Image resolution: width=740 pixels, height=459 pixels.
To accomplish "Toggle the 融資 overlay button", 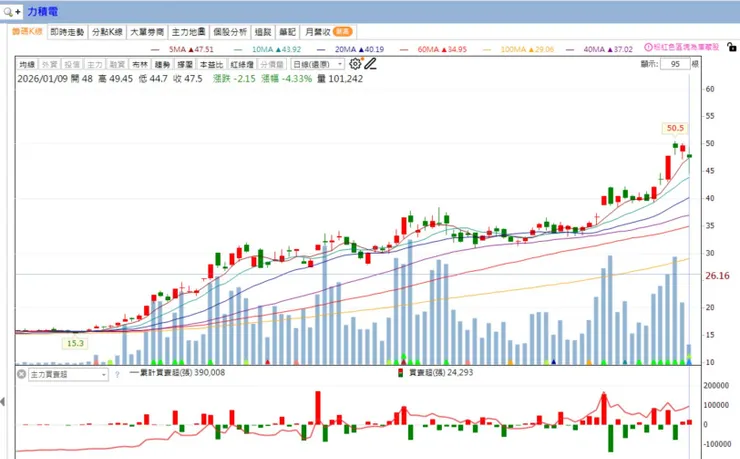I will point(117,64).
